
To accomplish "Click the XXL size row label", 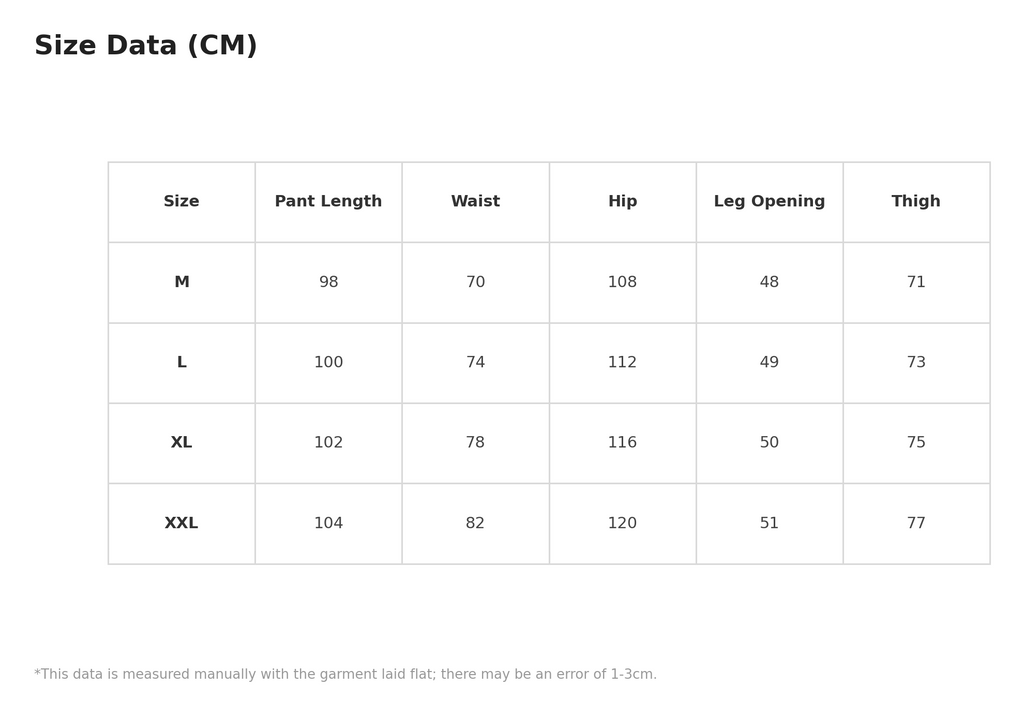I will (182, 523).
